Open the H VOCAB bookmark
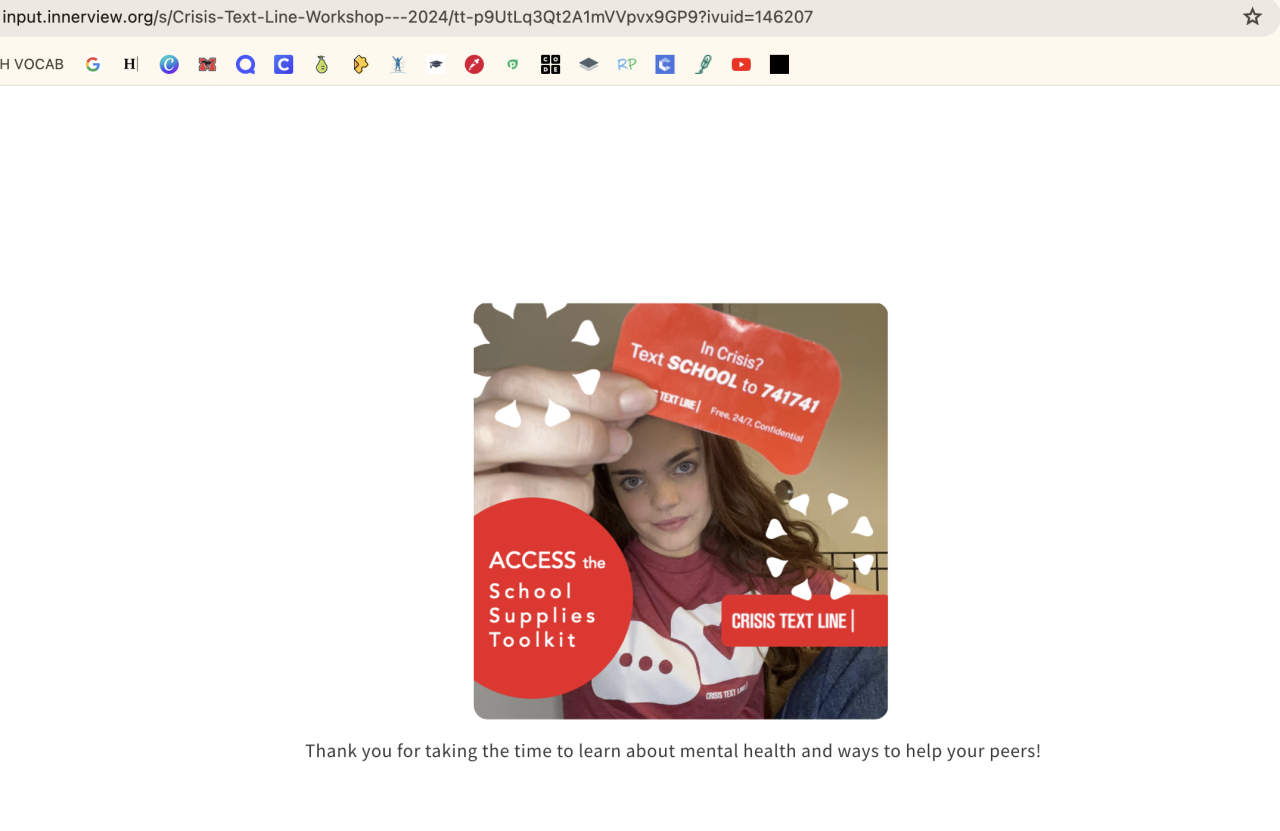Screen dimensions: 1280x831 (32, 64)
